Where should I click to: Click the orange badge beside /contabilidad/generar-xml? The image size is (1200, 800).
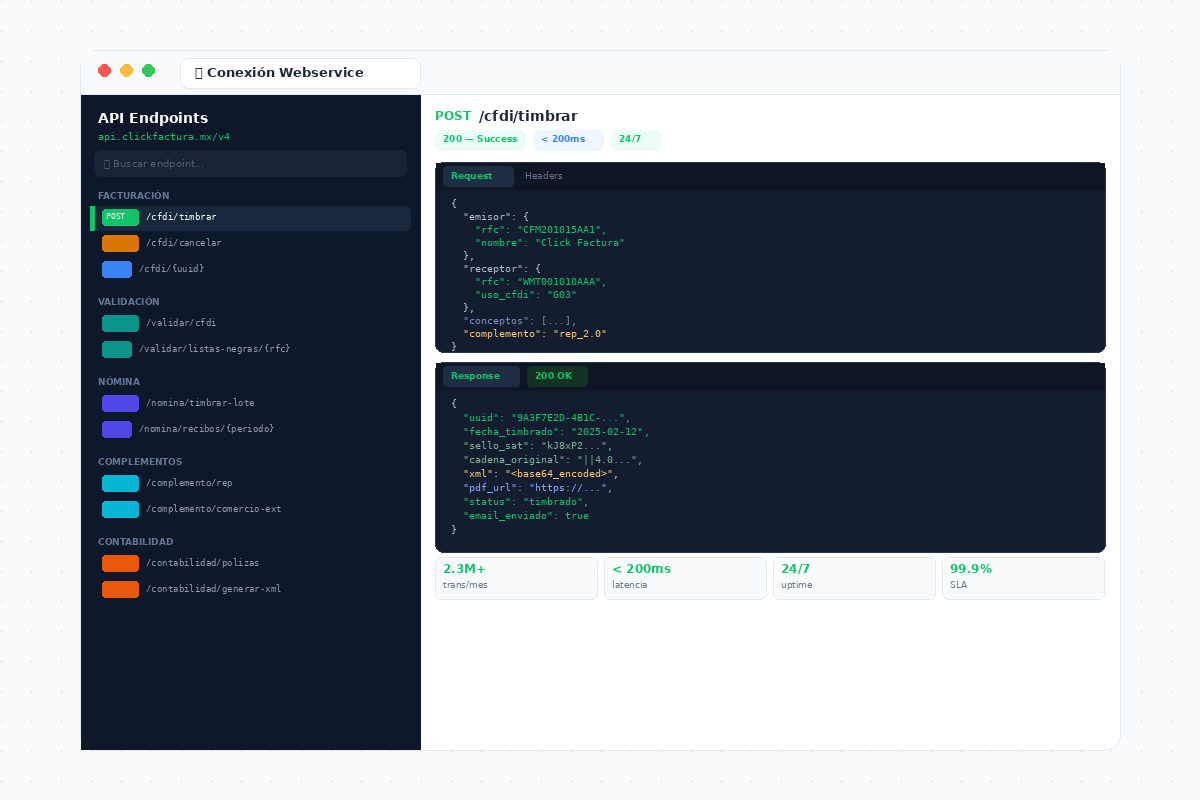click(x=120, y=589)
